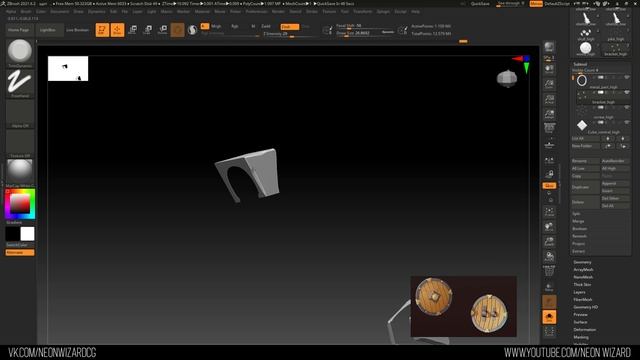Screen dimensions: 640x360
Task: Open the Freehand stroke selector
Action: tap(20, 84)
